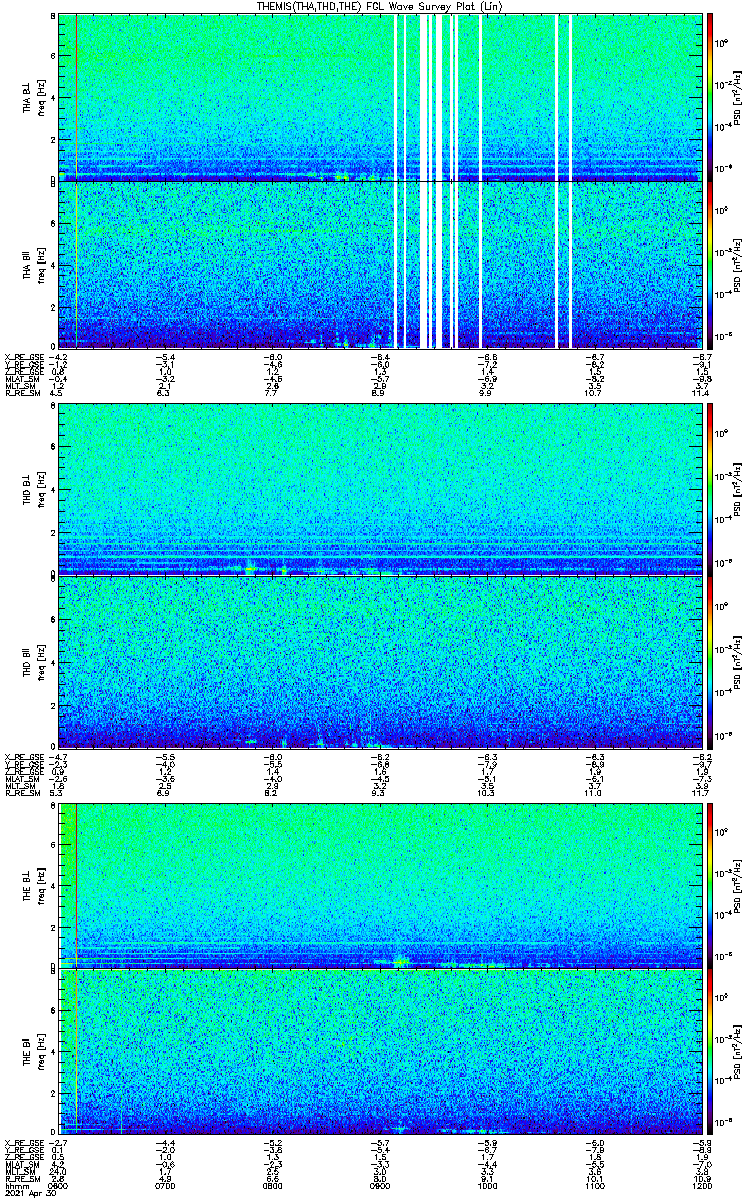750x1200 pixels.
Task: Click the 'MLAT_SM' label below THE panels
Action: click(x=20, y=1164)
